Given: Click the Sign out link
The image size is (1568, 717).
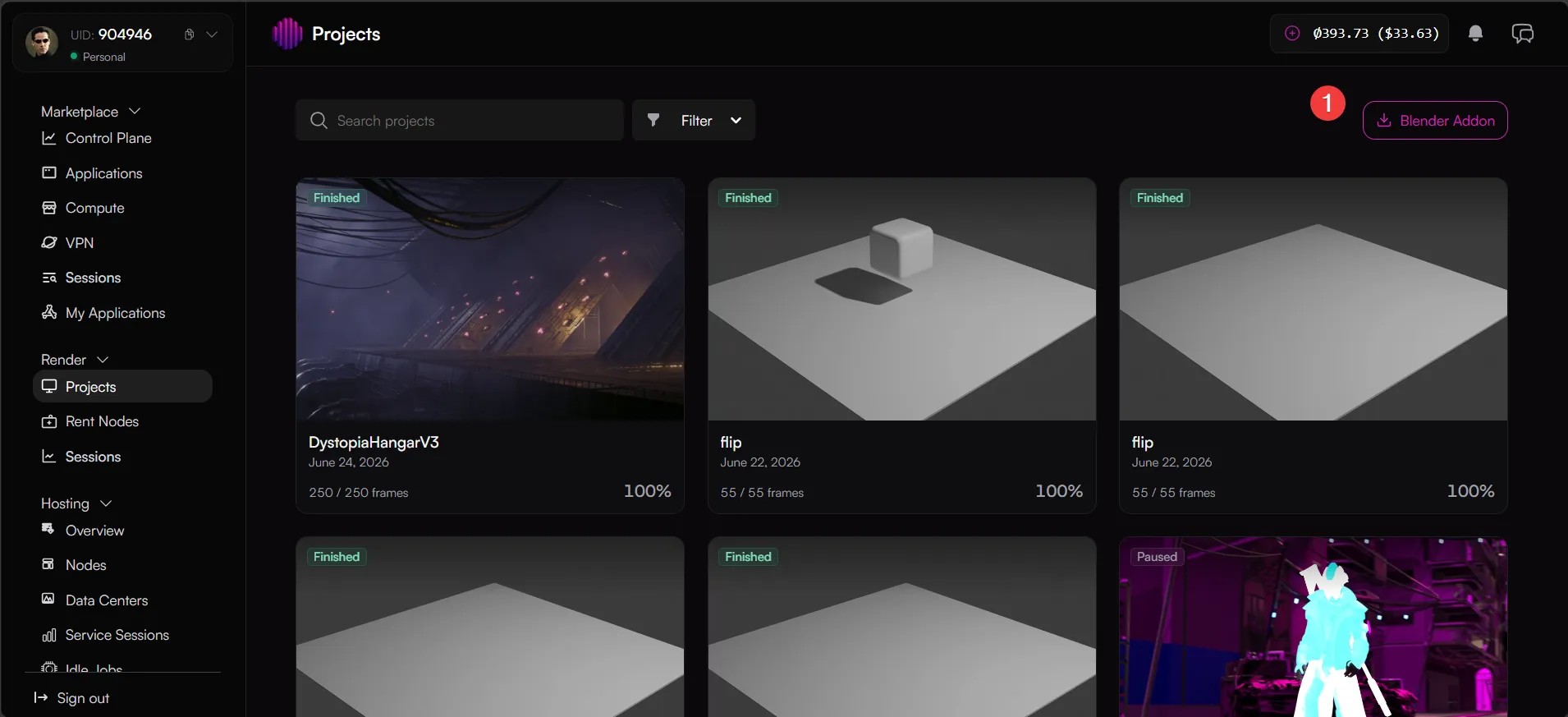Looking at the screenshot, I should (x=83, y=698).
